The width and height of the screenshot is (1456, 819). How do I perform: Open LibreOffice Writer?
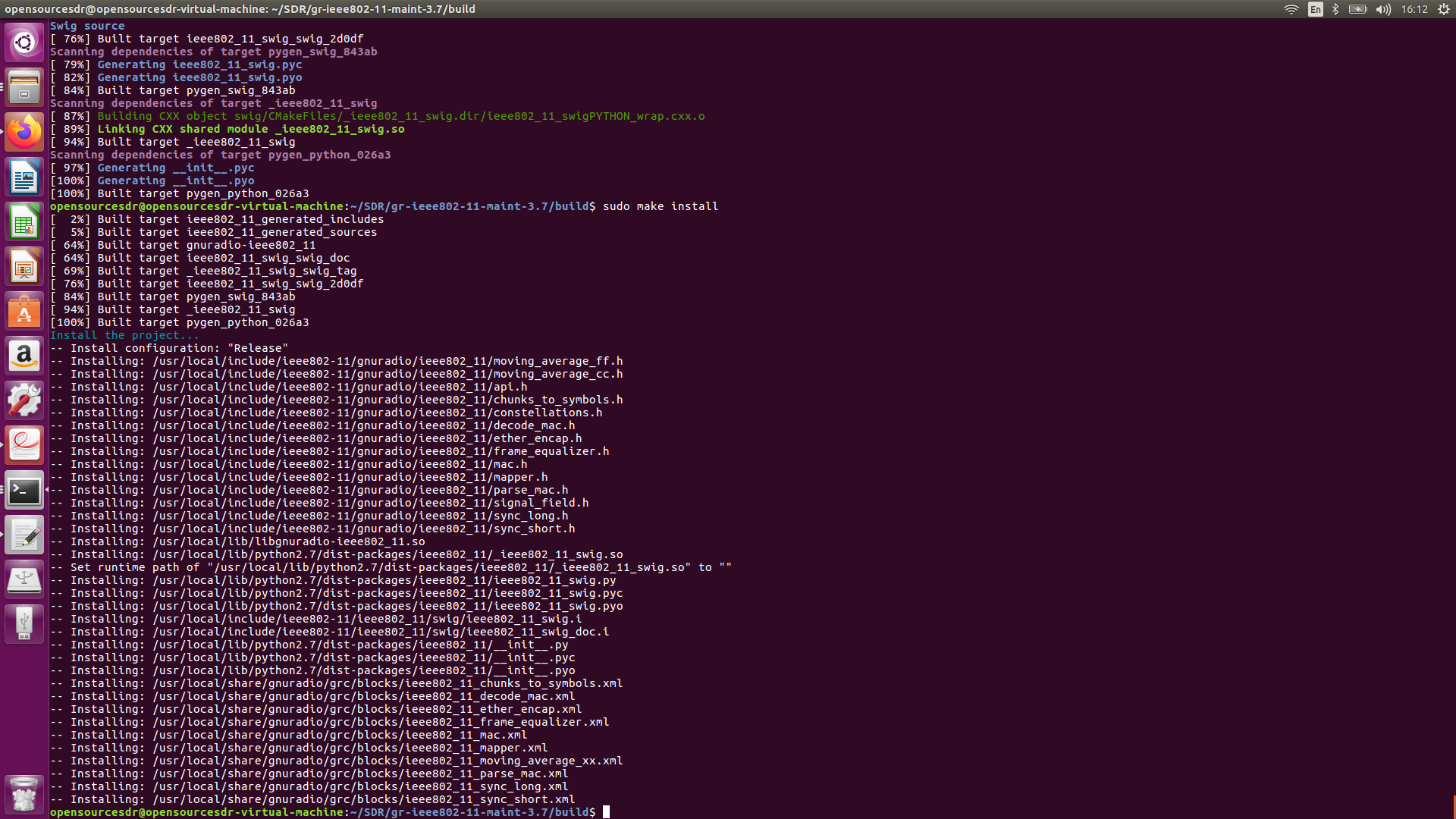click(x=24, y=176)
